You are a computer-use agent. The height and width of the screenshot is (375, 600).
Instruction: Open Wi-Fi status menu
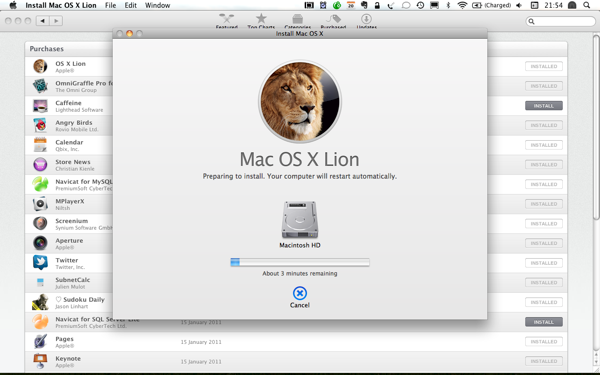click(462, 5)
